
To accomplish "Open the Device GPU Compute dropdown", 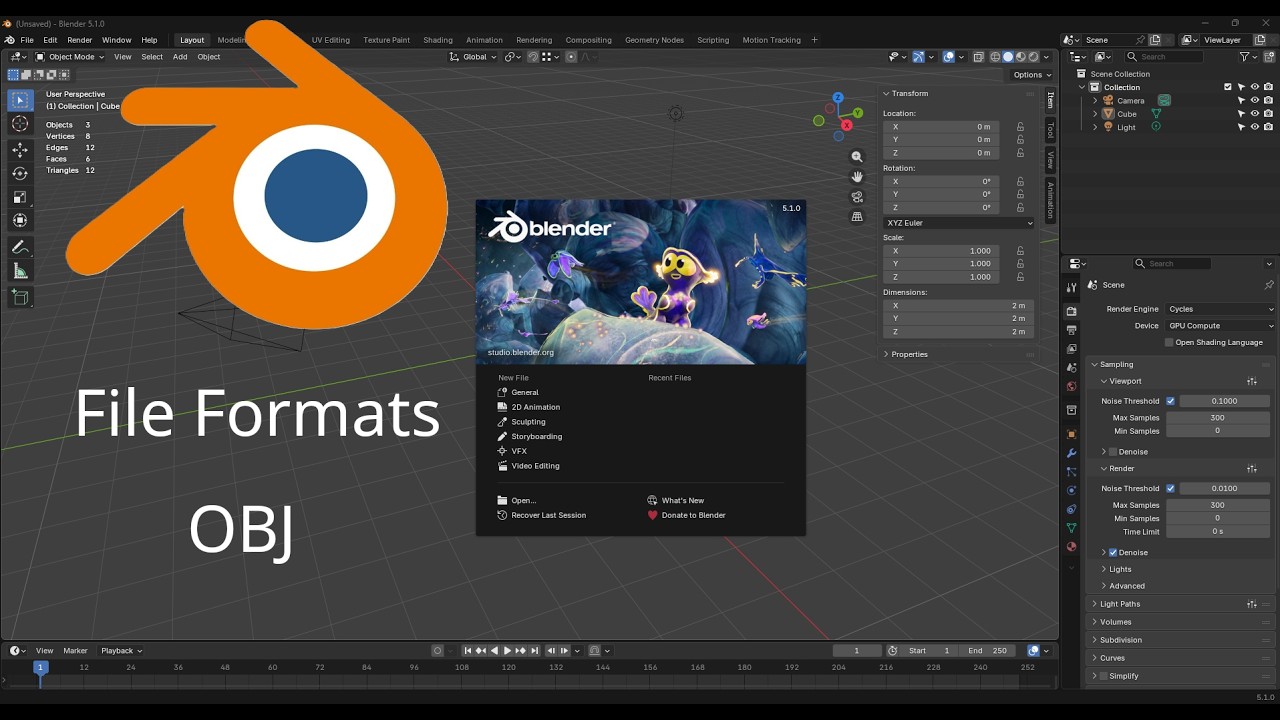I will 1221,326.
